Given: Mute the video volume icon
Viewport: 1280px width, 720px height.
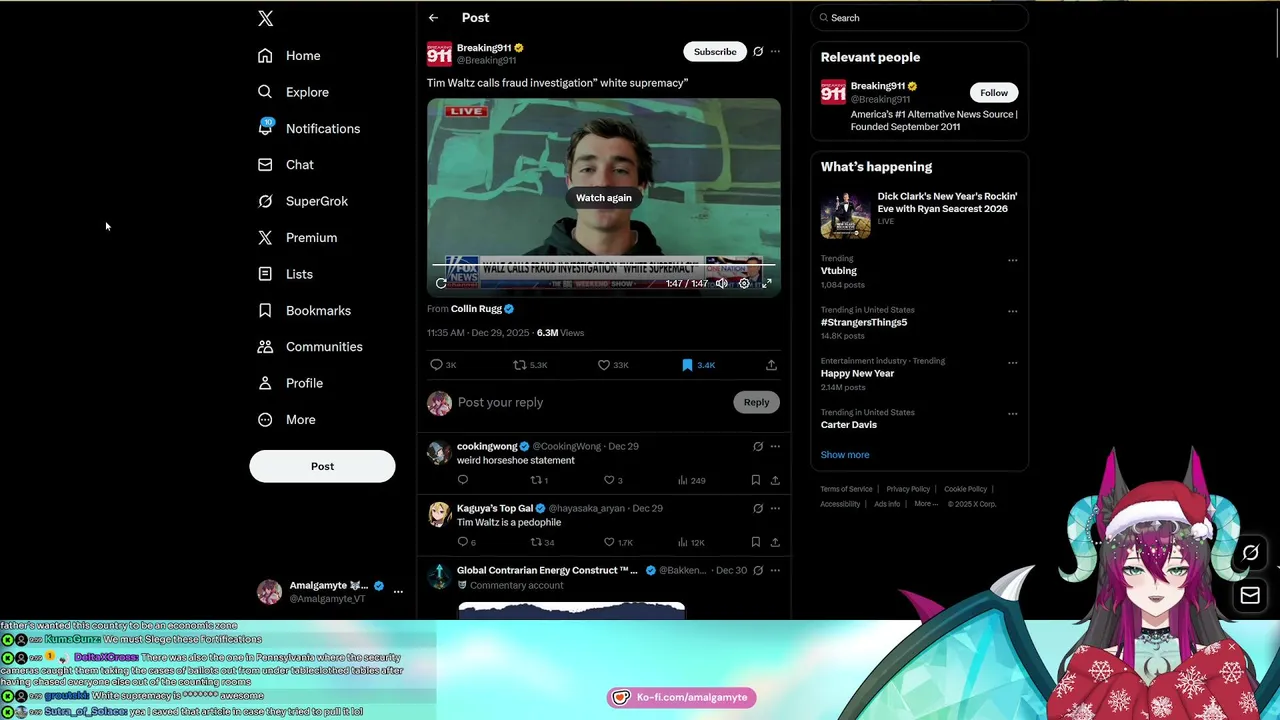Looking at the screenshot, I should [722, 284].
